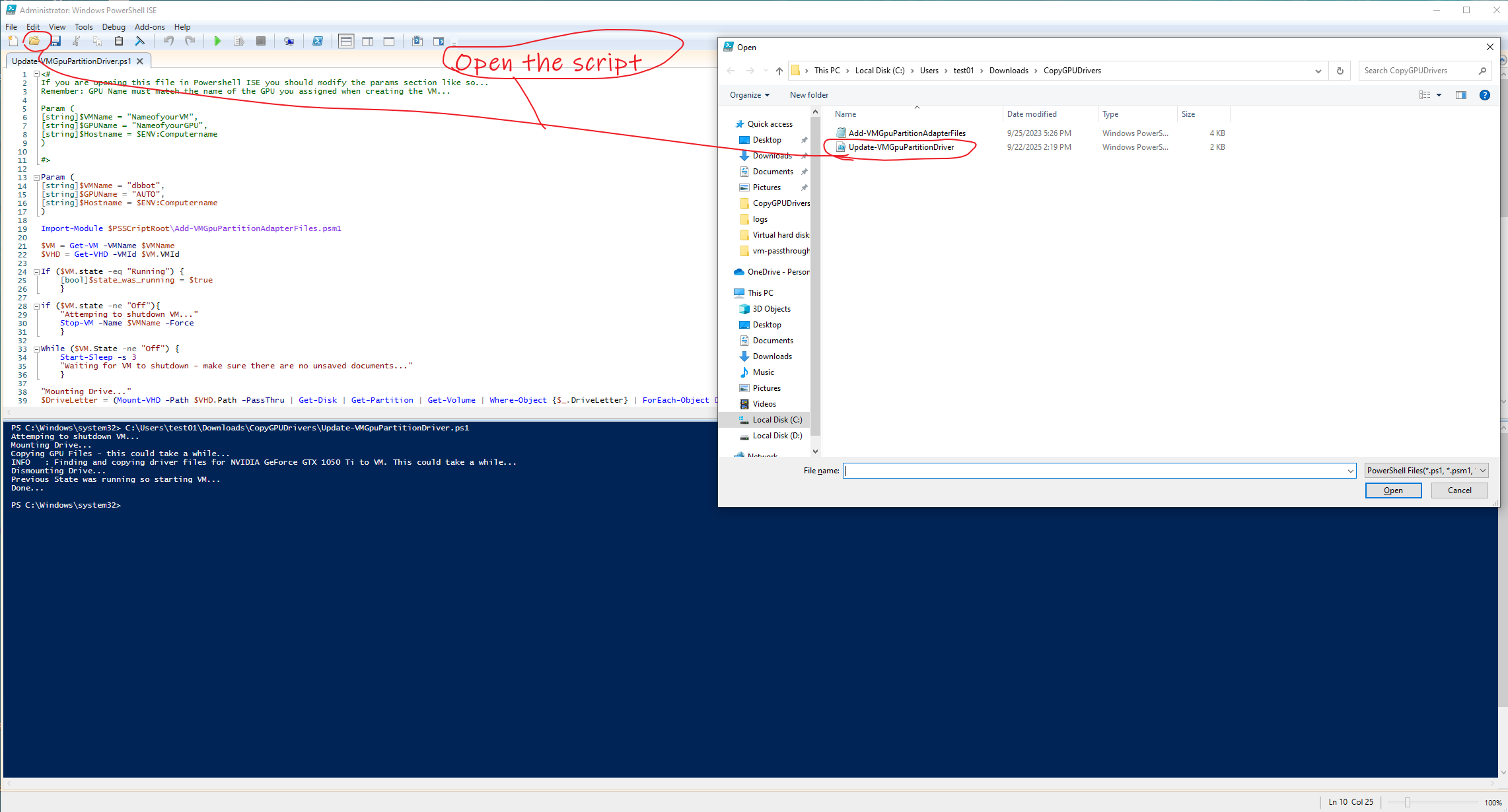Click the zoom slider in status bar
The height and width of the screenshot is (812, 1508).
(1407, 803)
